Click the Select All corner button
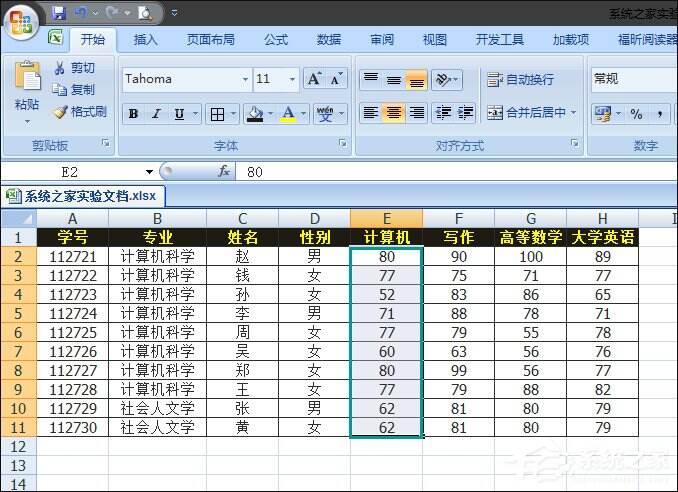This screenshot has height=492, width=678. pos(19,219)
